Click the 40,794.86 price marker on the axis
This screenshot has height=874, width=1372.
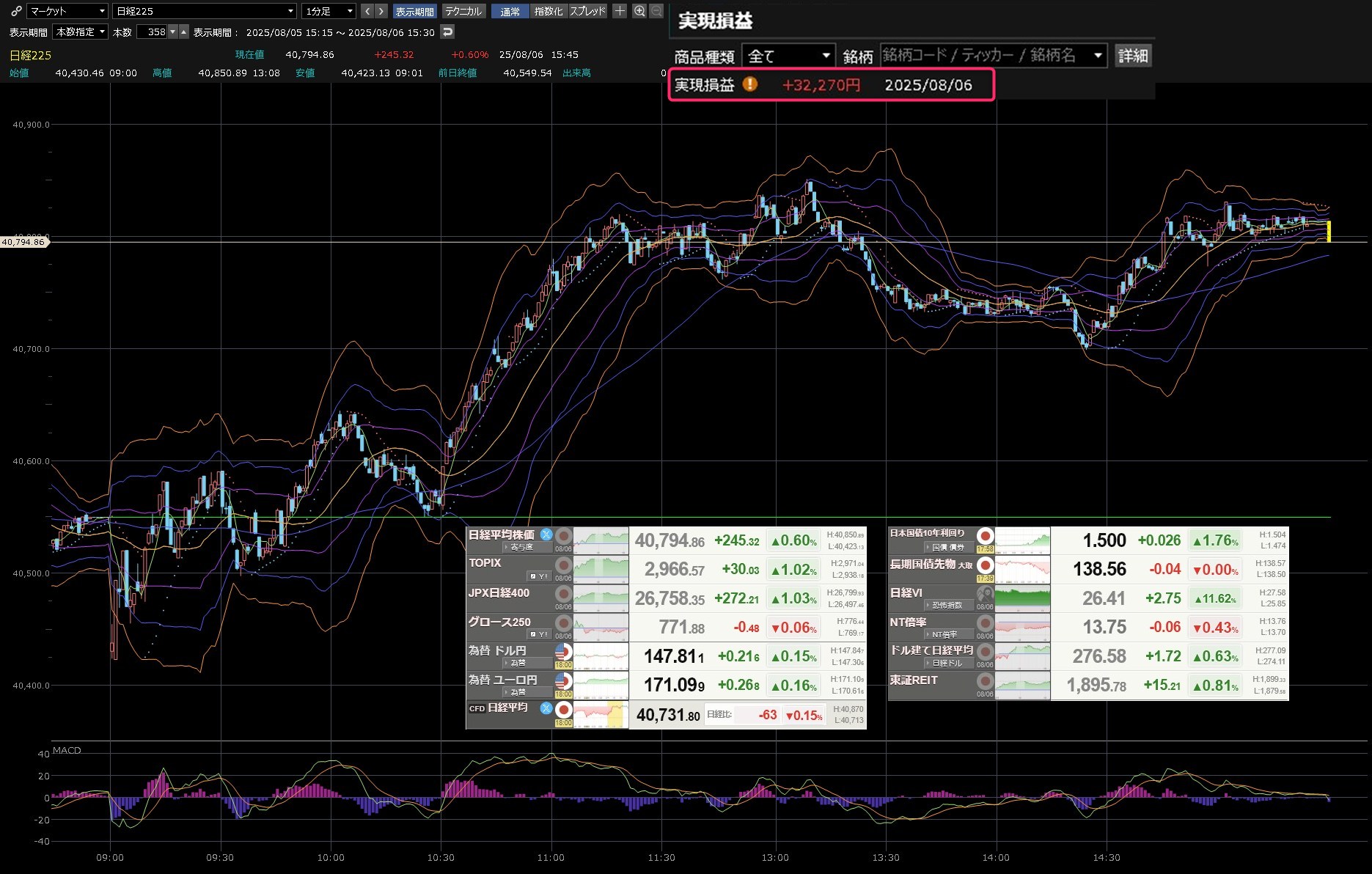[23, 241]
